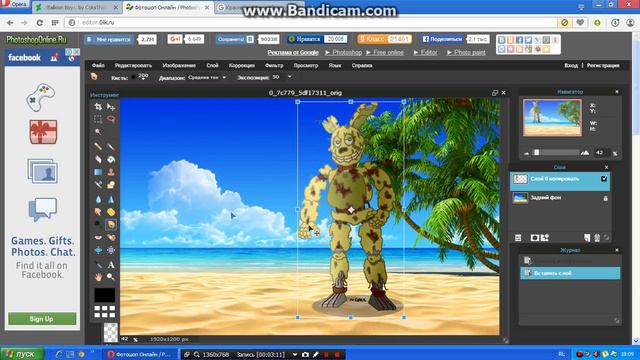Select the Gradient tool
This screenshot has height=360, width=640.
click(98, 172)
